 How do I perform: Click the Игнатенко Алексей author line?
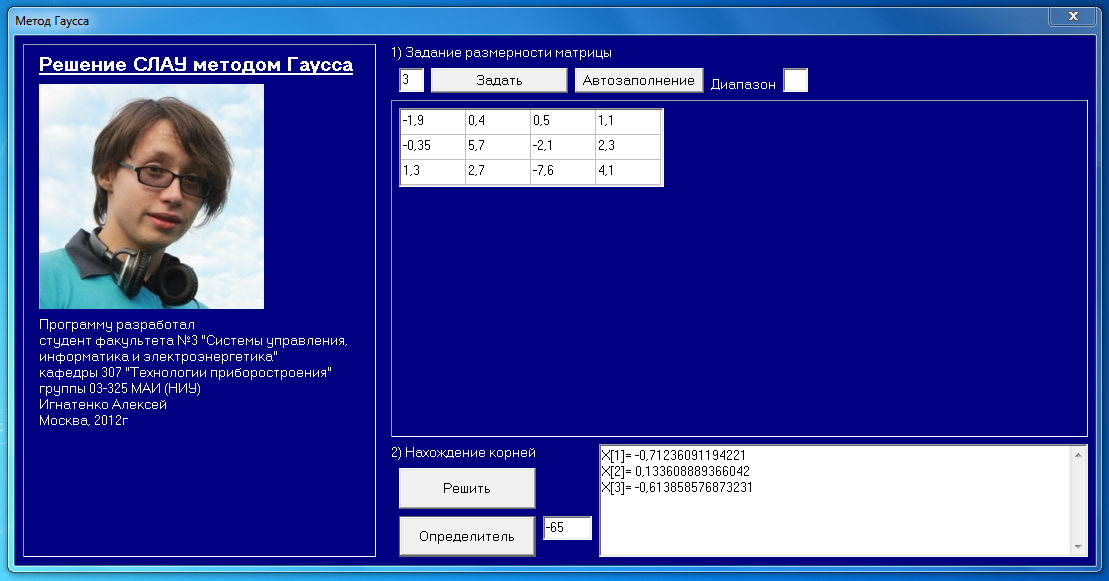103,404
